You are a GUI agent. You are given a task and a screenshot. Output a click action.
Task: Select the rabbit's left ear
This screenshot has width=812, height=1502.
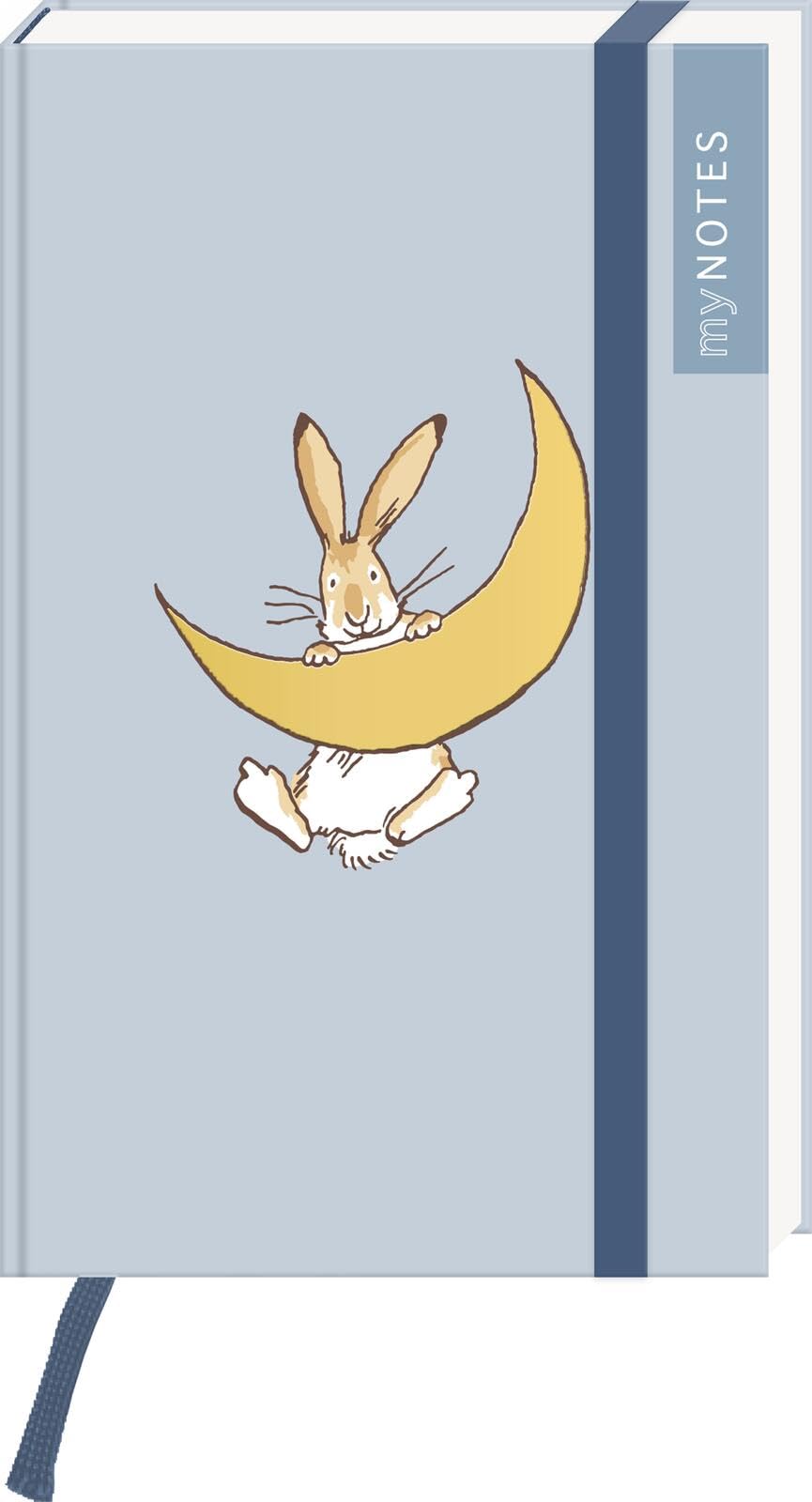319,479
